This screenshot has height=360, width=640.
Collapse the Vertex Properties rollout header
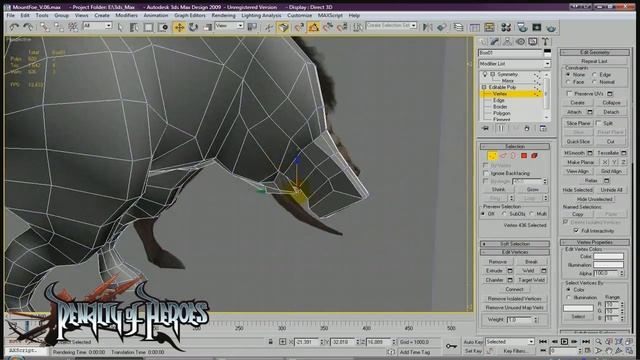(594, 242)
